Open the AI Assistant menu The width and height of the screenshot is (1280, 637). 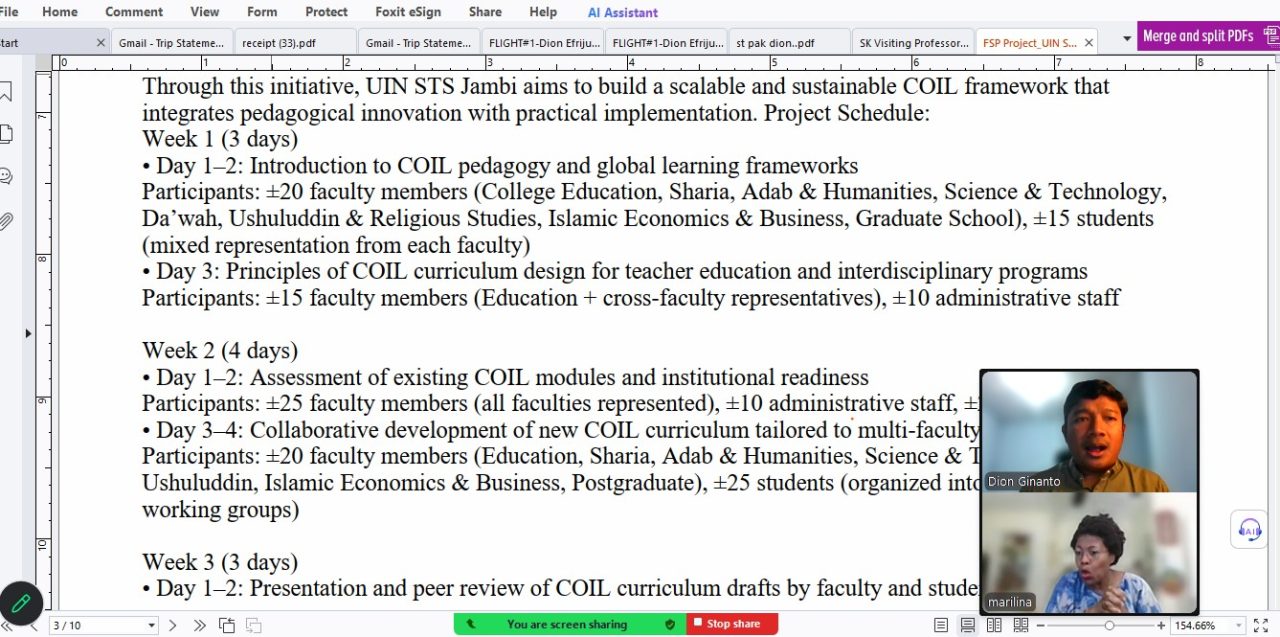click(x=623, y=12)
